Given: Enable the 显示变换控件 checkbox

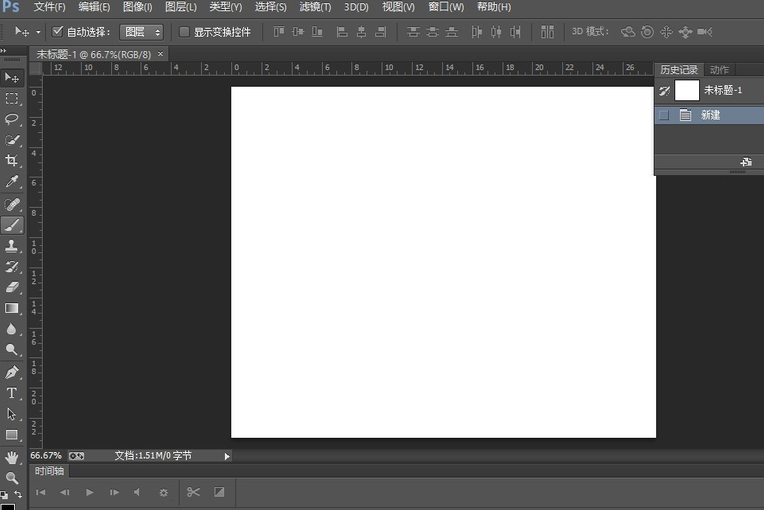Looking at the screenshot, I should [x=184, y=32].
